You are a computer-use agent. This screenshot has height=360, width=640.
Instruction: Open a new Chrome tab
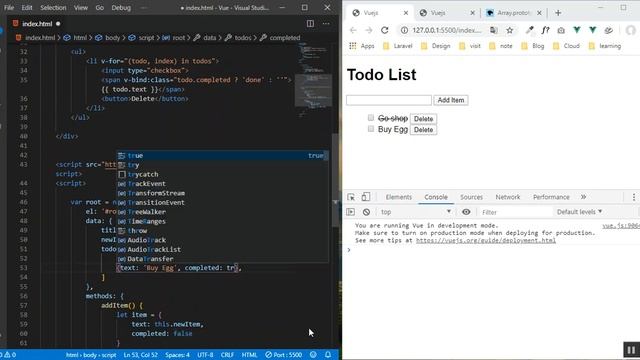[558, 13]
